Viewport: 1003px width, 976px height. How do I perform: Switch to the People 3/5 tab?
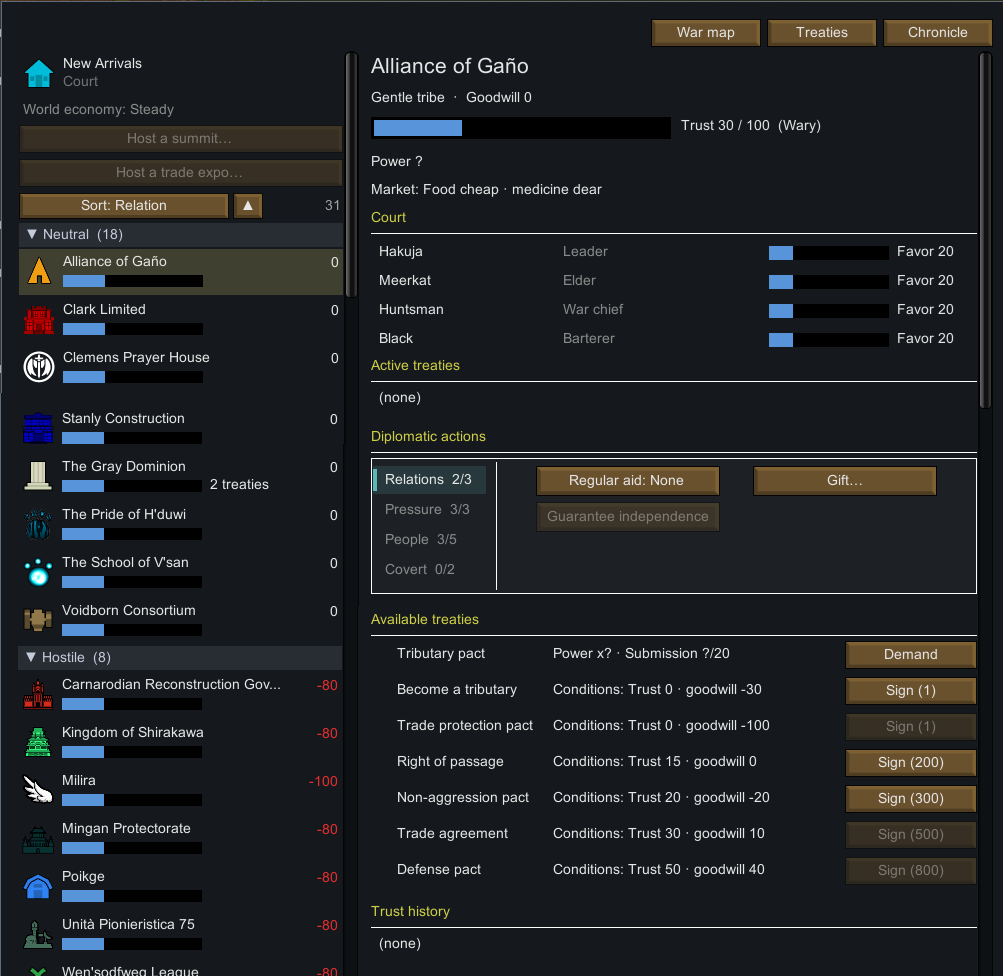[421, 539]
